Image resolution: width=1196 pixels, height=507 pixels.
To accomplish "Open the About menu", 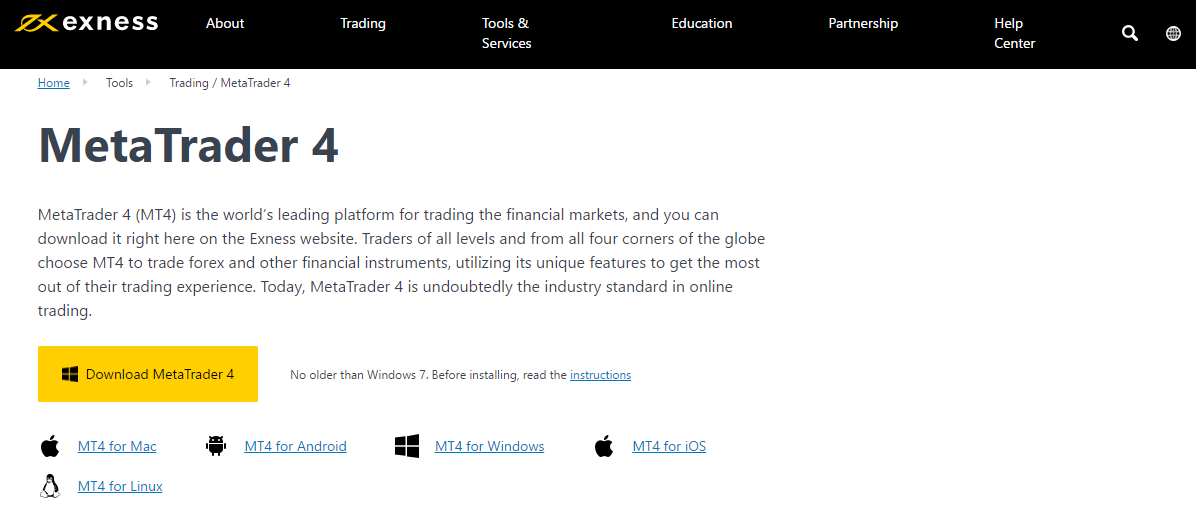I will tap(225, 23).
